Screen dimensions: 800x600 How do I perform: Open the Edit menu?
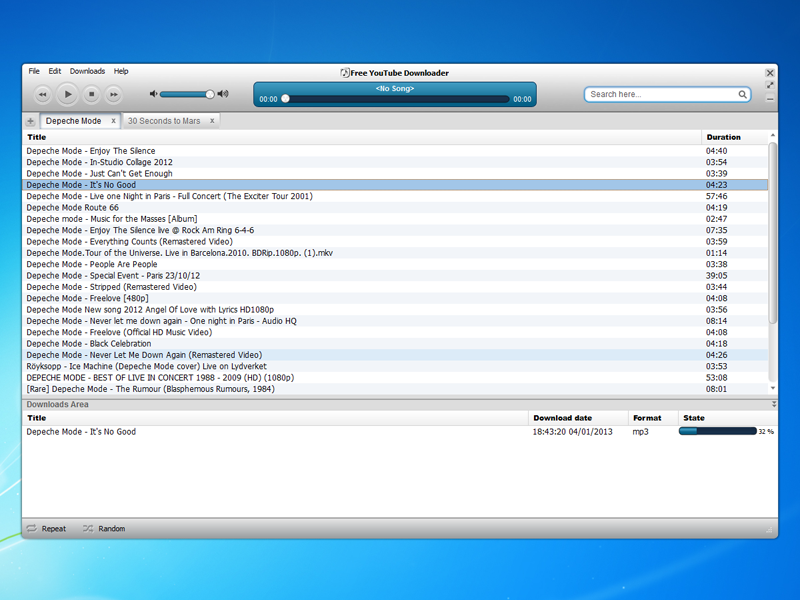pos(55,71)
